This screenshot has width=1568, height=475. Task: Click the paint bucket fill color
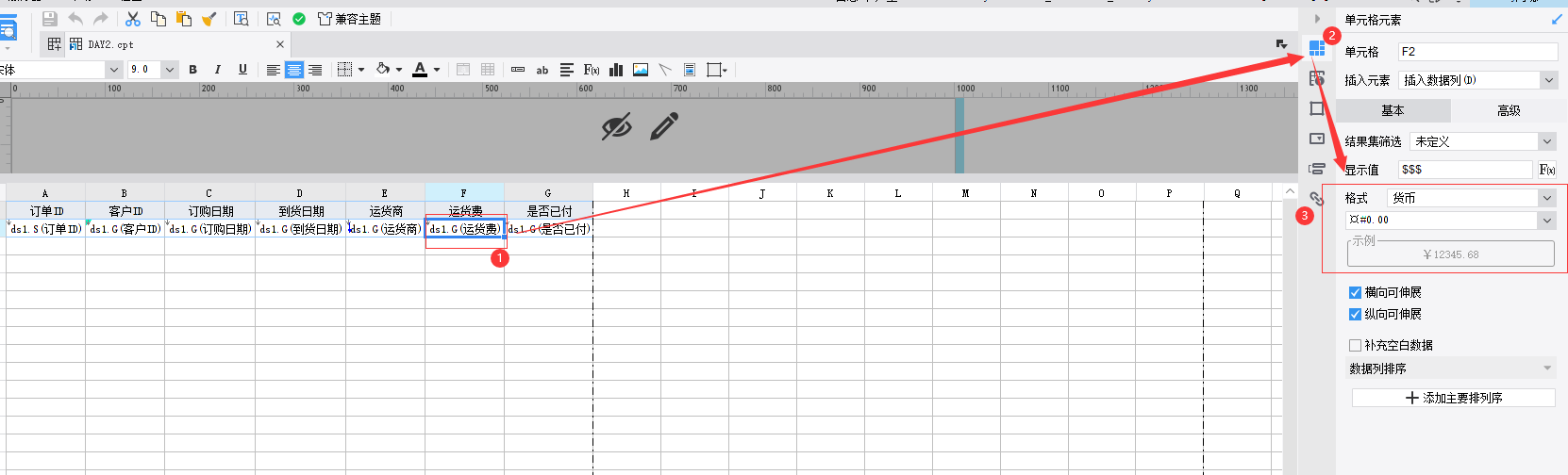[383, 69]
